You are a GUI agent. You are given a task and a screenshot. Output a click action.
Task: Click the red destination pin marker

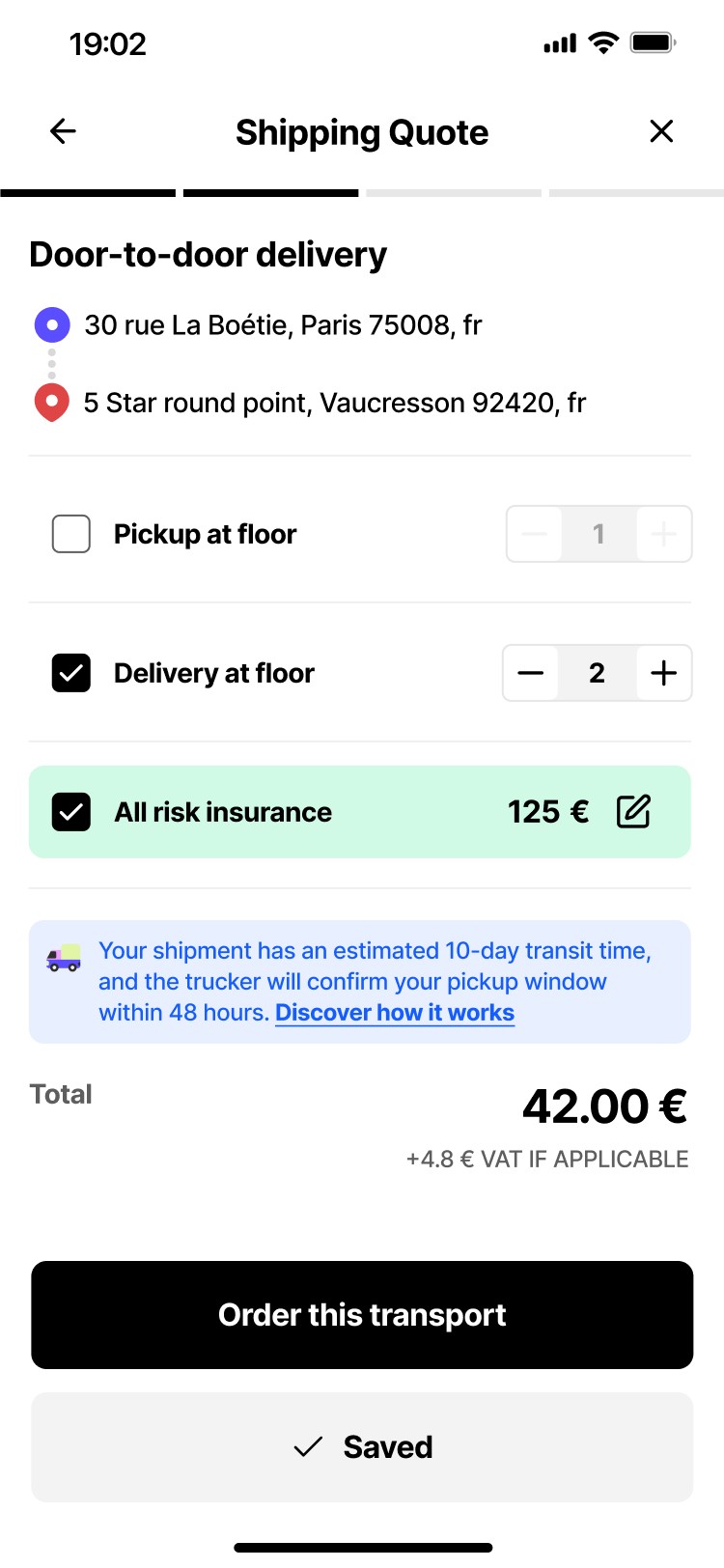tap(52, 402)
